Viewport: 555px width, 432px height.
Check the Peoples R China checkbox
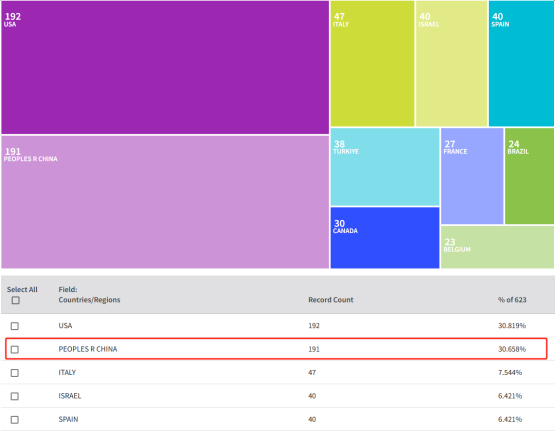[15, 349]
